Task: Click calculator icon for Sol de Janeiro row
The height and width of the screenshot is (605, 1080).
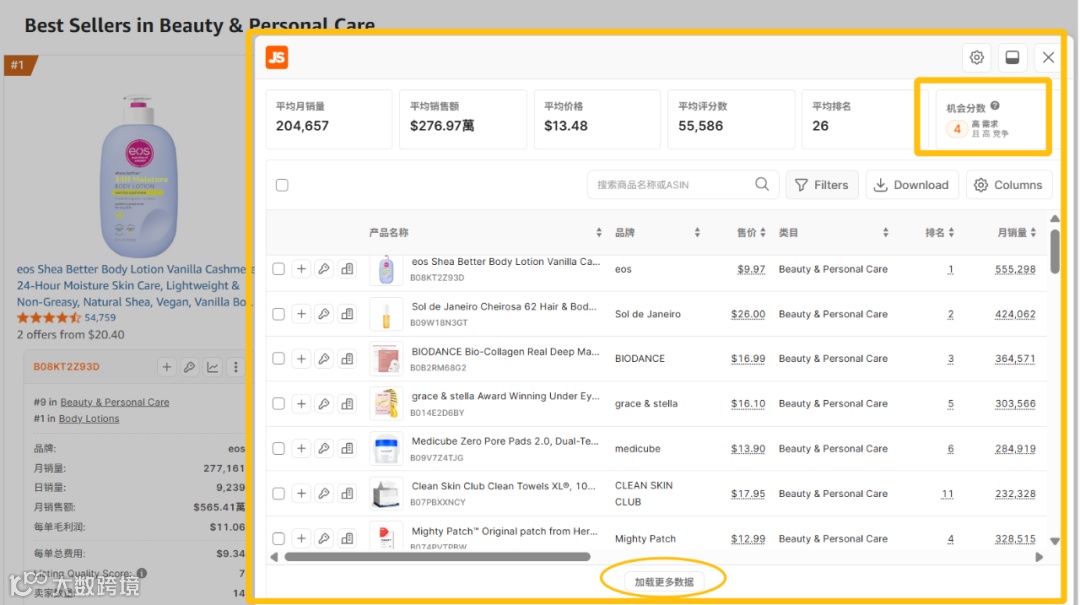Action: (x=347, y=314)
